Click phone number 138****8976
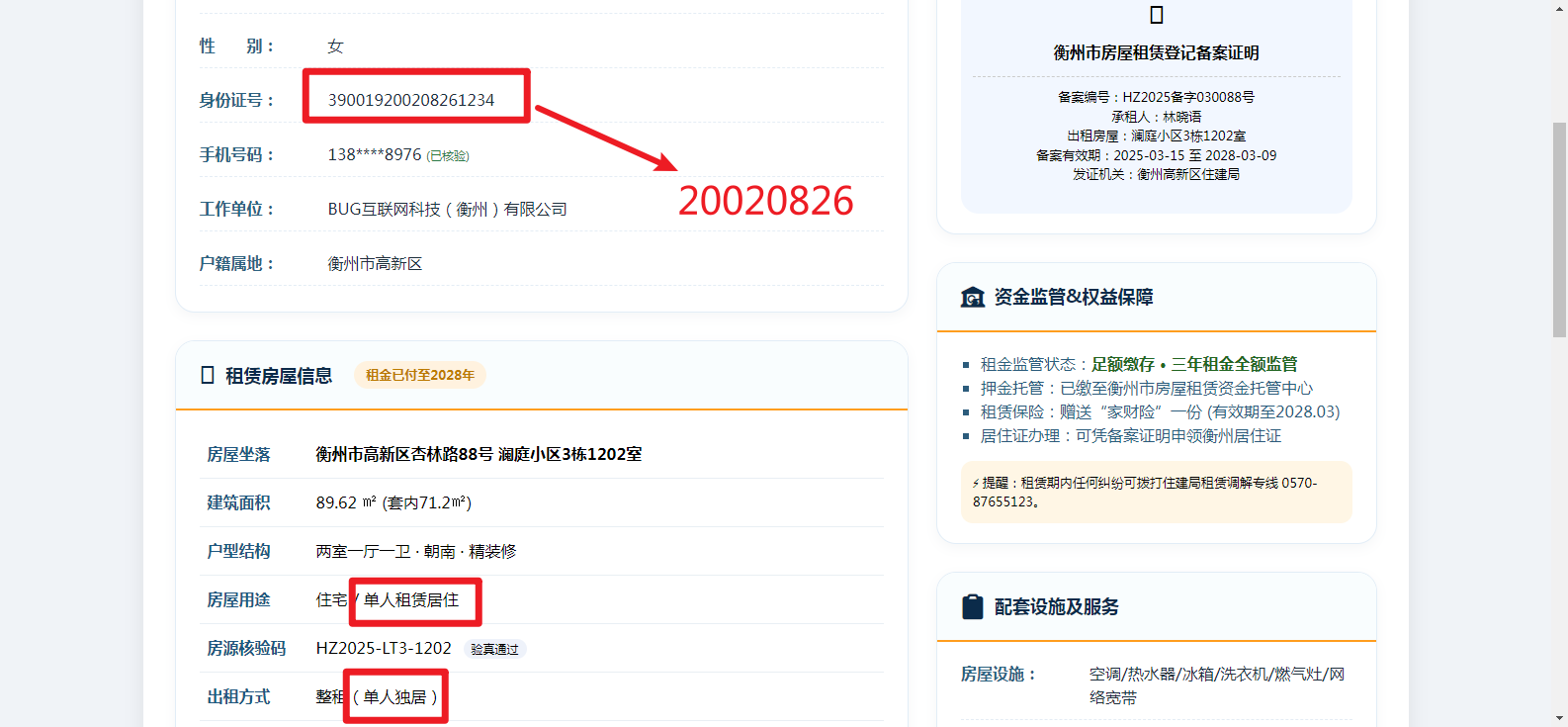 point(375,154)
